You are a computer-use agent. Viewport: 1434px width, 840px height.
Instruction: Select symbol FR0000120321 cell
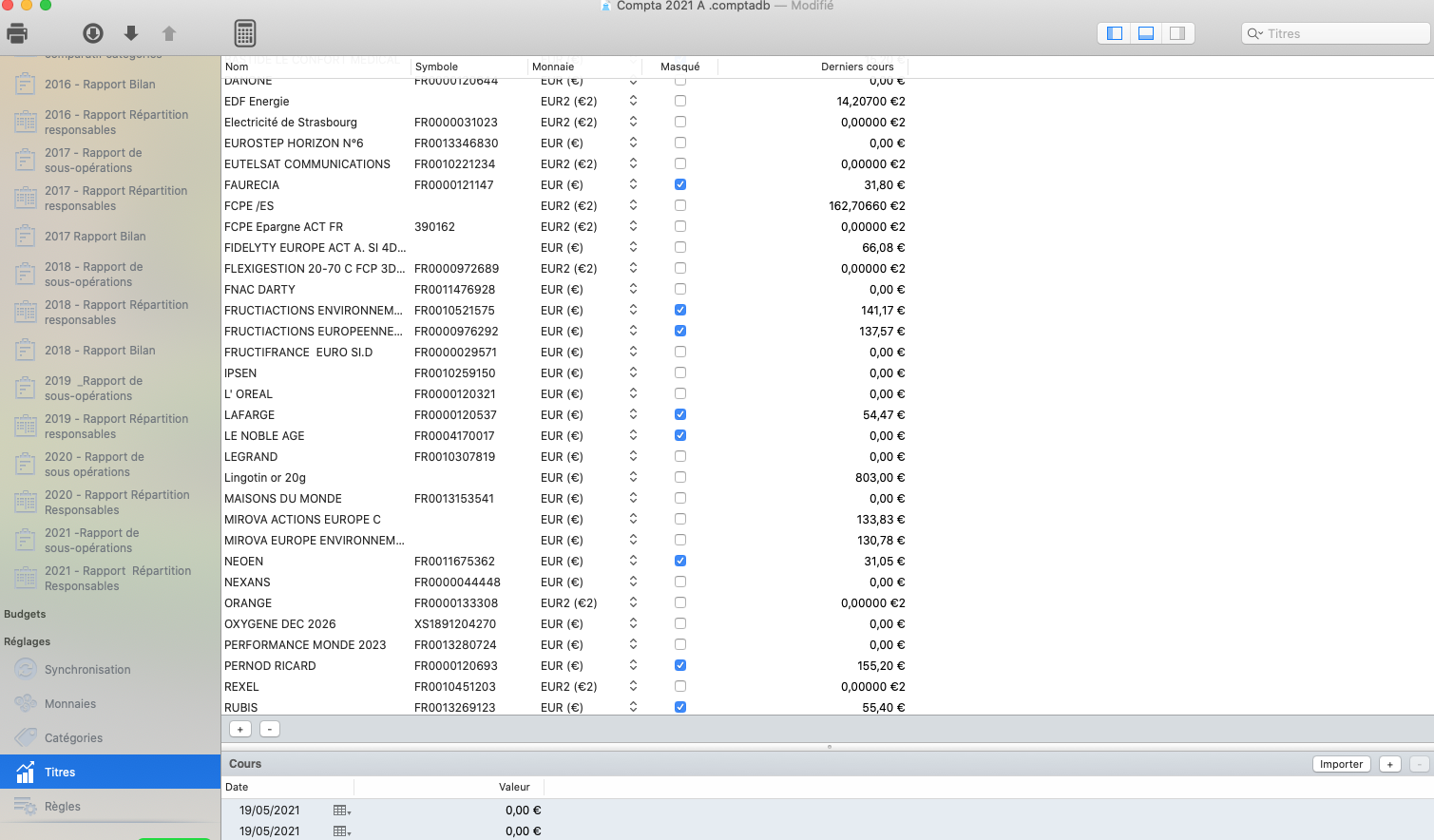pos(455,393)
